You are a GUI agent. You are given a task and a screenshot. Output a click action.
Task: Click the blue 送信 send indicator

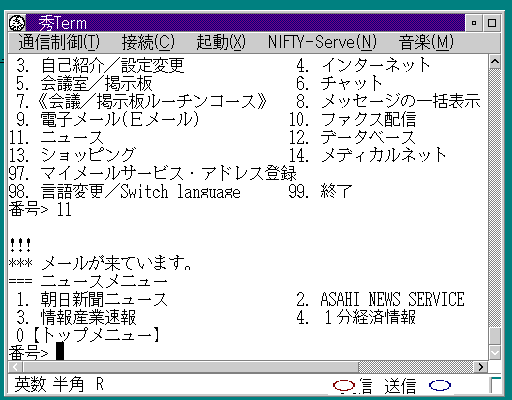(440, 386)
